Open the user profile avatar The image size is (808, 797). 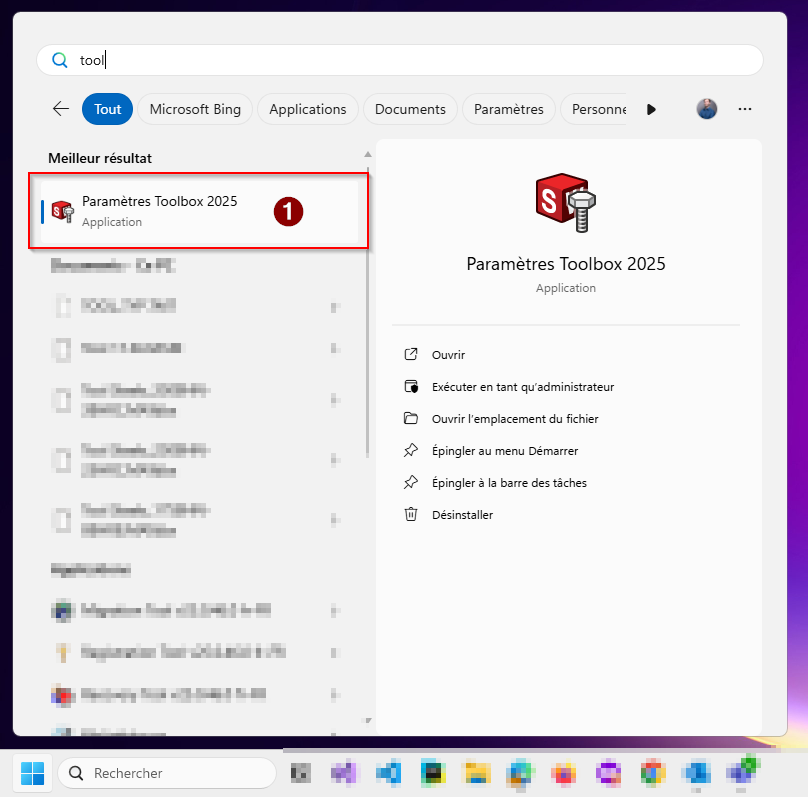tap(707, 109)
